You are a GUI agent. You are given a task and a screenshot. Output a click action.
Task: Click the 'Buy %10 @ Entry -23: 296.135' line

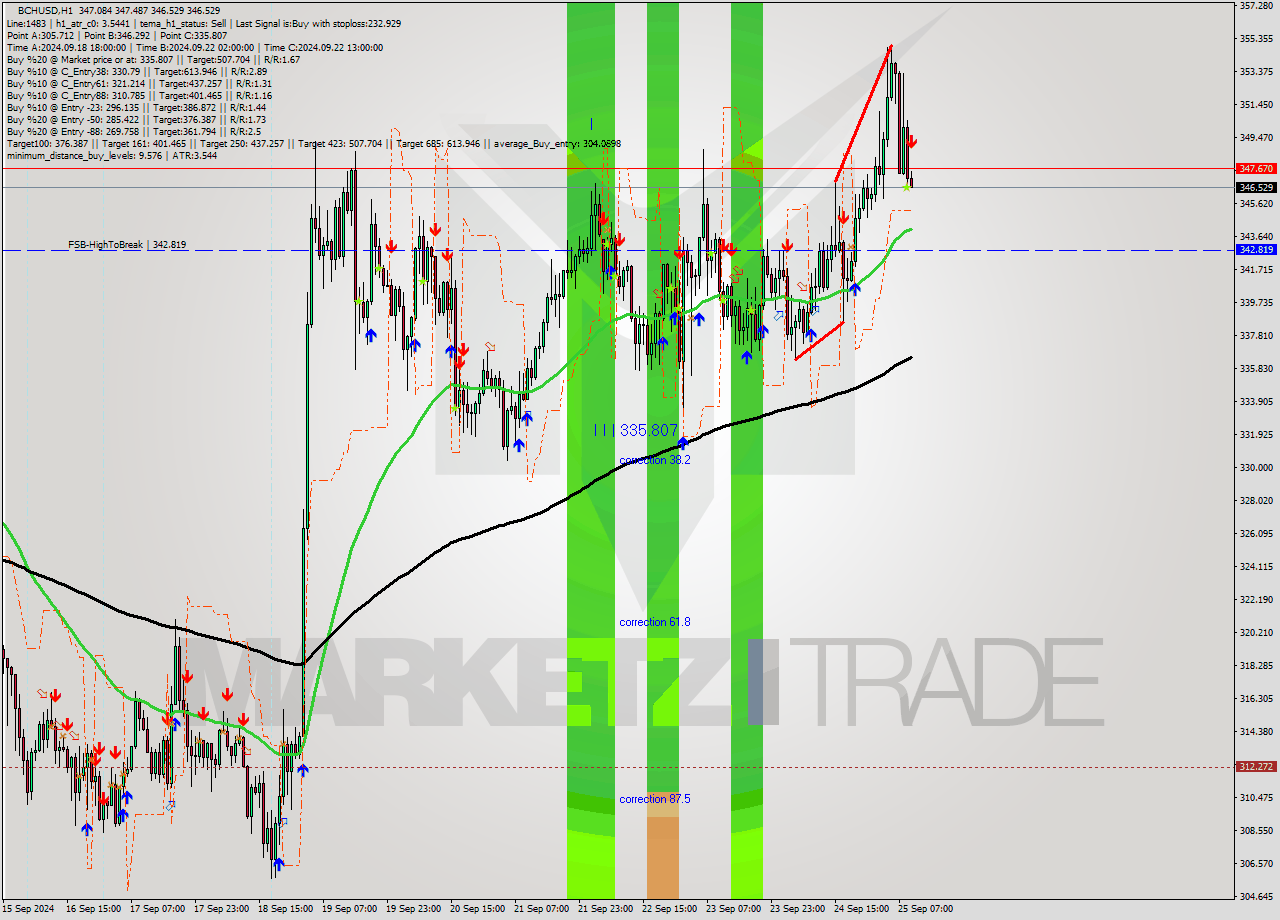pos(136,107)
